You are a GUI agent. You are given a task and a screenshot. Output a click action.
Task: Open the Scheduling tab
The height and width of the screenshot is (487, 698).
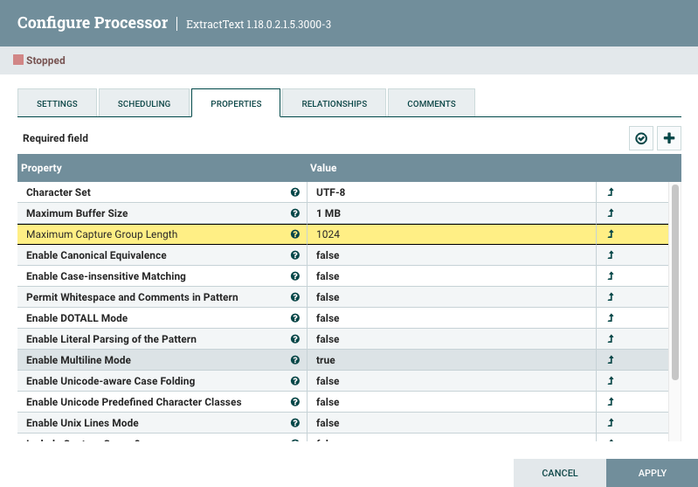144,103
